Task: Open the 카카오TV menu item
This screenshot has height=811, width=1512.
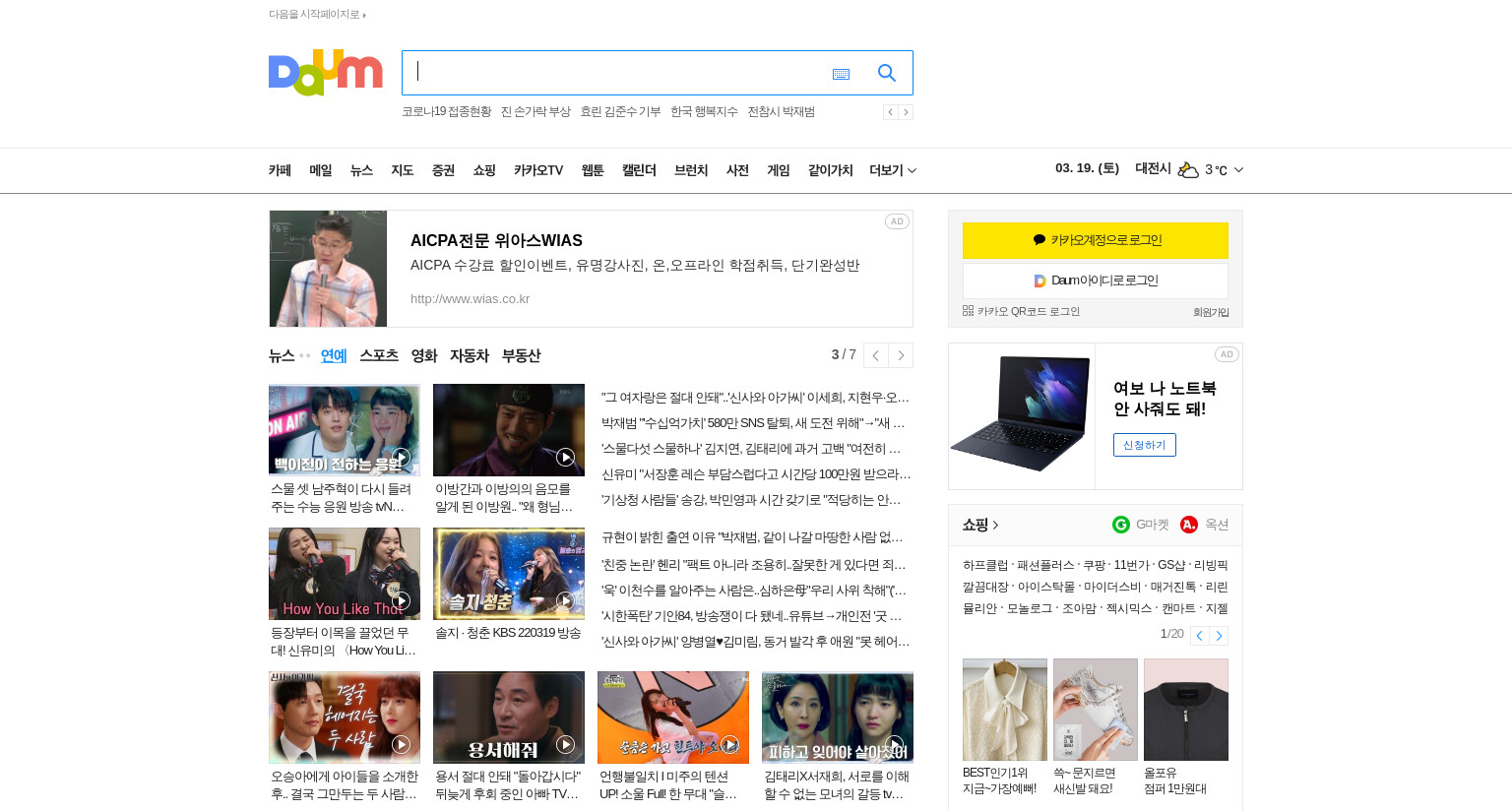Action: pos(538,170)
